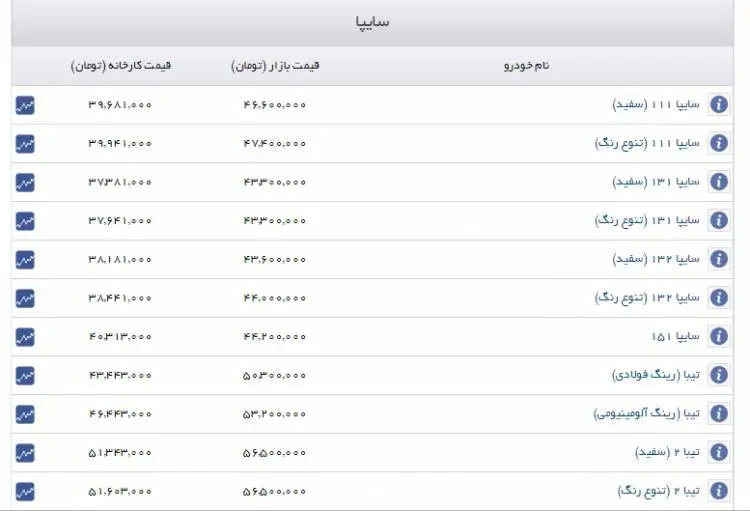Show price chart for تیبا ۲ (تنوع رنگ)
Viewport: 750px width, 511px height.
click(x=25, y=492)
